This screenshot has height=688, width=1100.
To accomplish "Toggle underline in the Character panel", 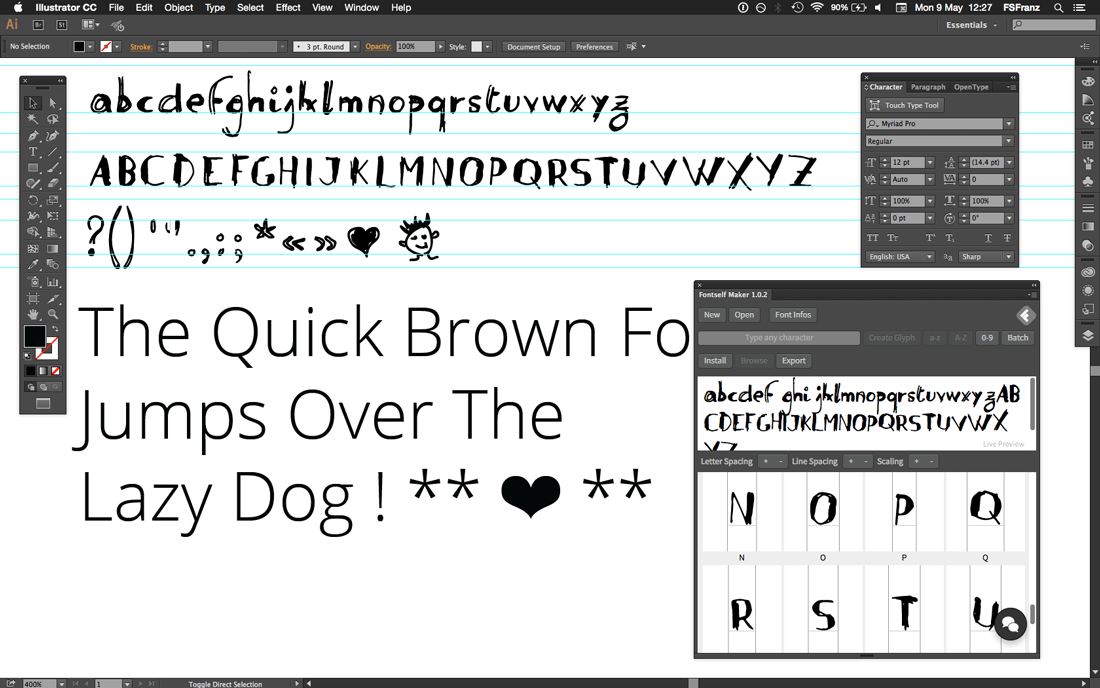I will (x=988, y=238).
